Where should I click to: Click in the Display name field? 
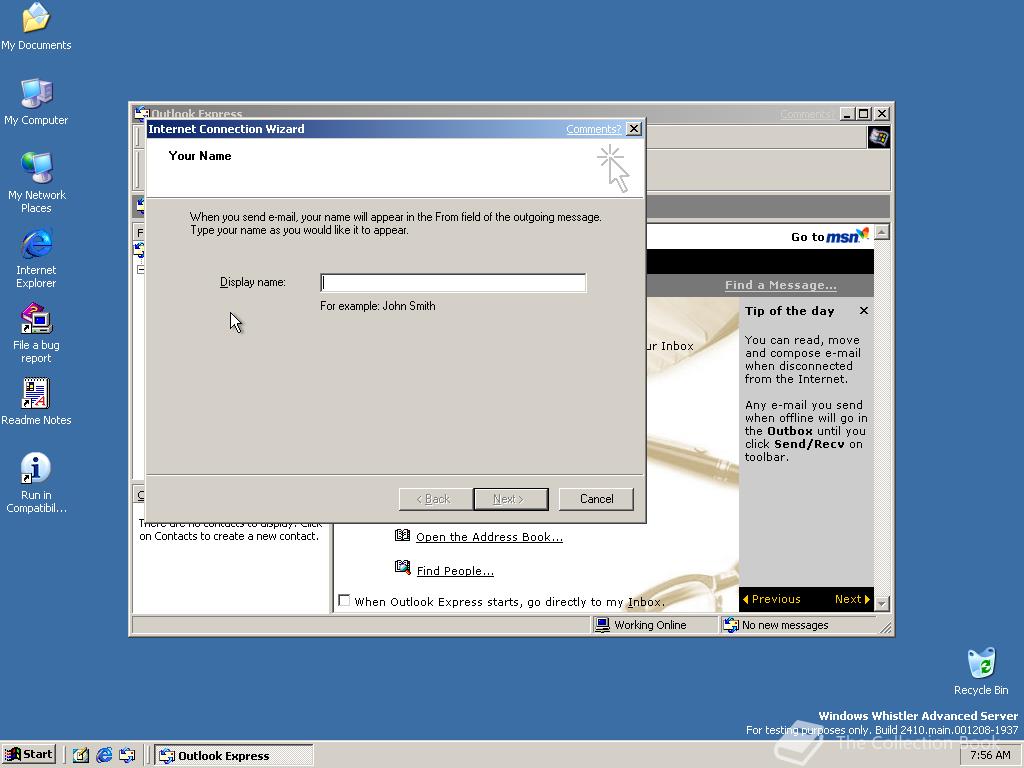[x=453, y=282]
